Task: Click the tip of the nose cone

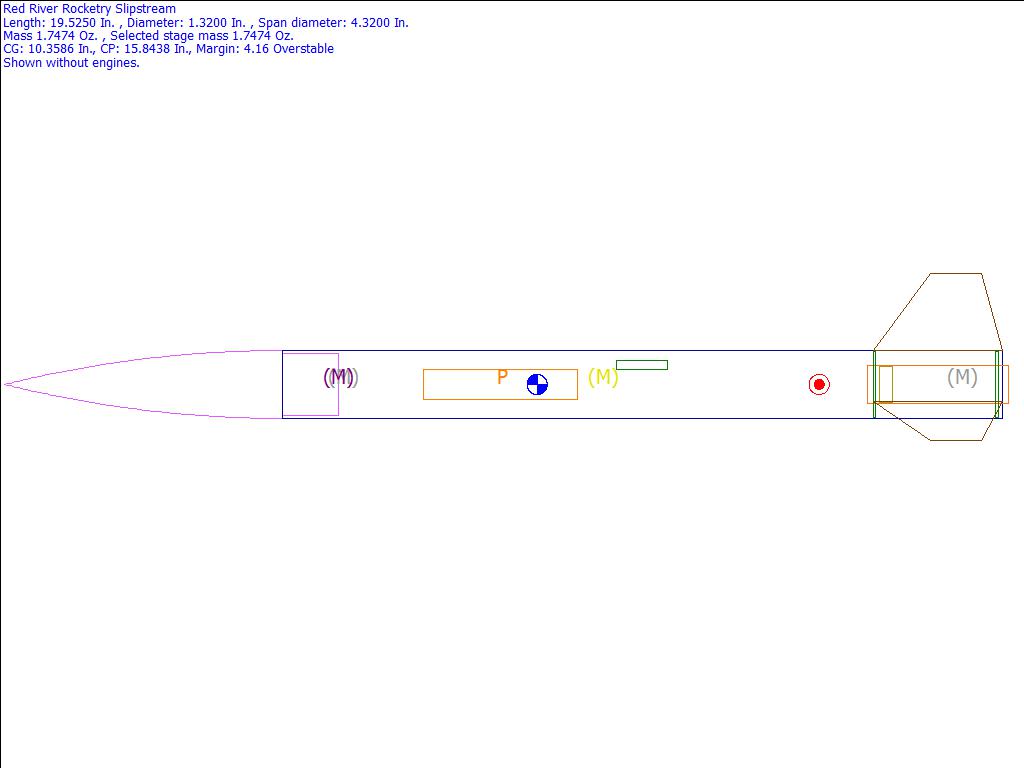Action: 7,384
